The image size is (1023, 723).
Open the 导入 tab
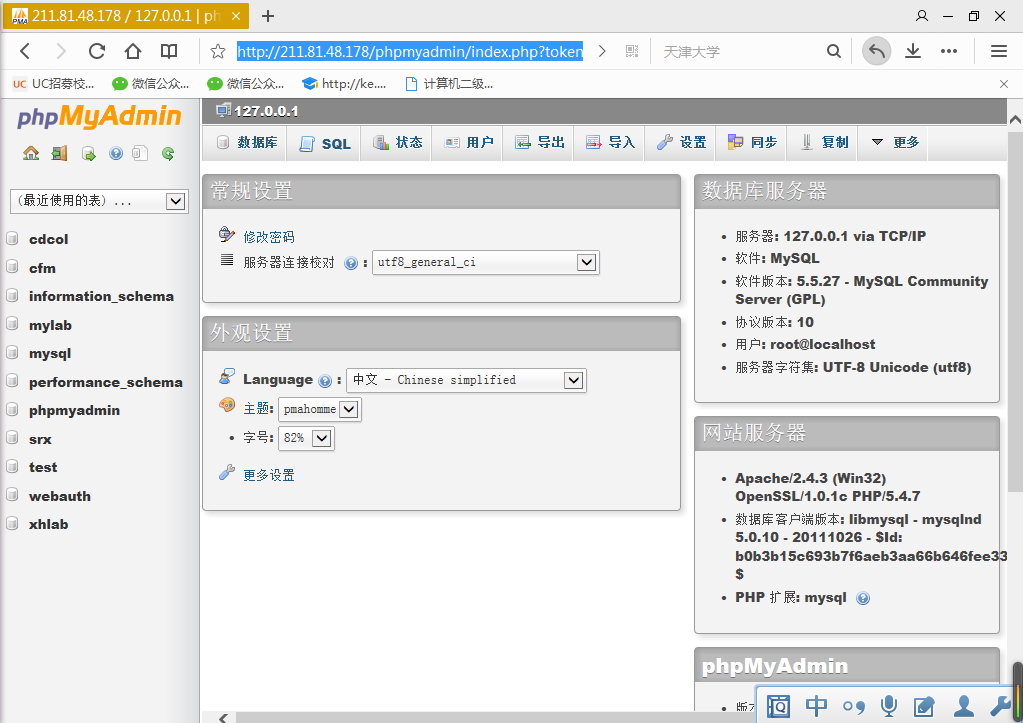[x=610, y=142]
